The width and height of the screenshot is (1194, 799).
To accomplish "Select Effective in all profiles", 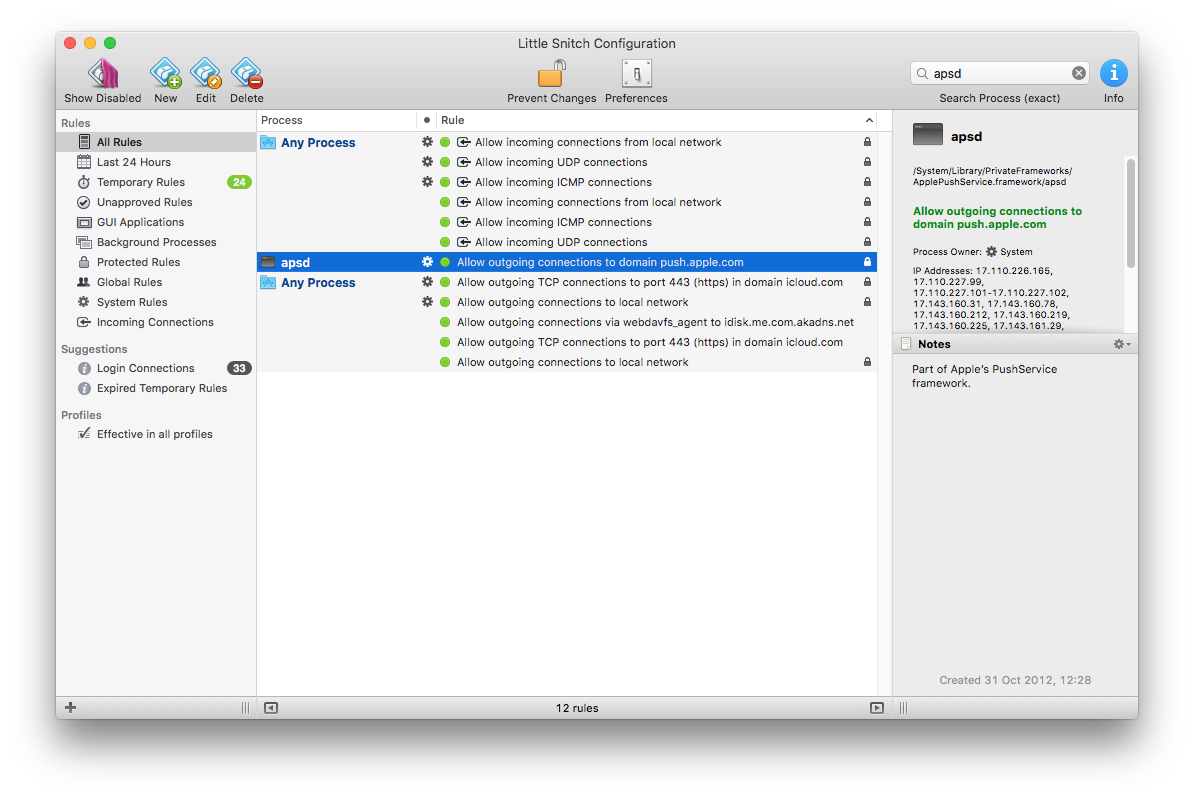I will tap(156, 434).
